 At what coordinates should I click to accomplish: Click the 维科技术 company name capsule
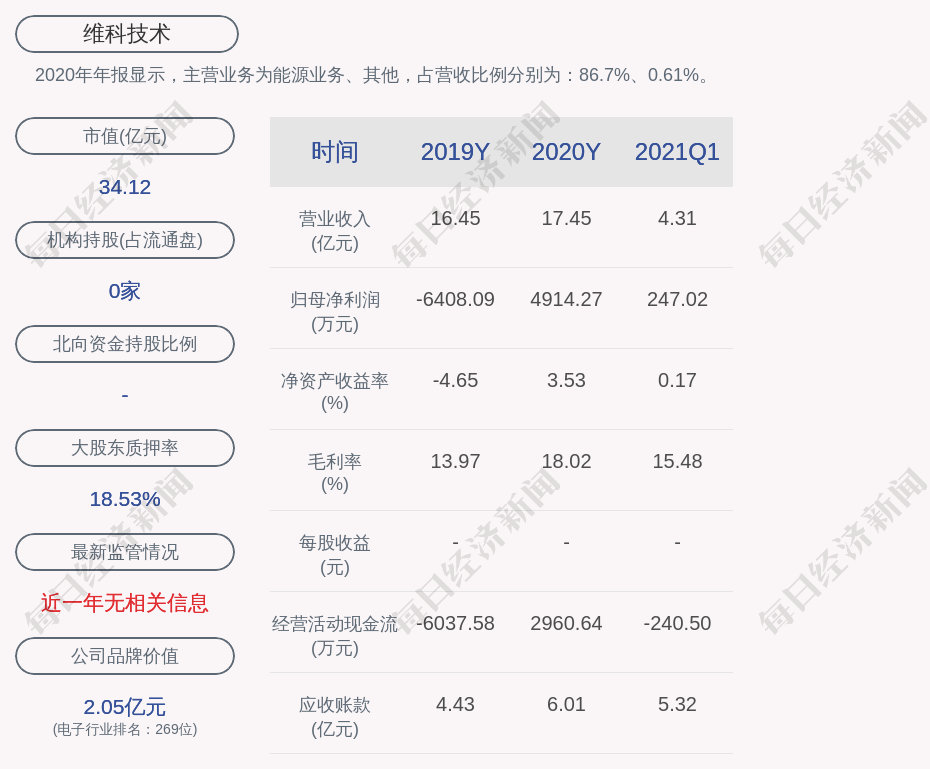[x=125, y=33]
